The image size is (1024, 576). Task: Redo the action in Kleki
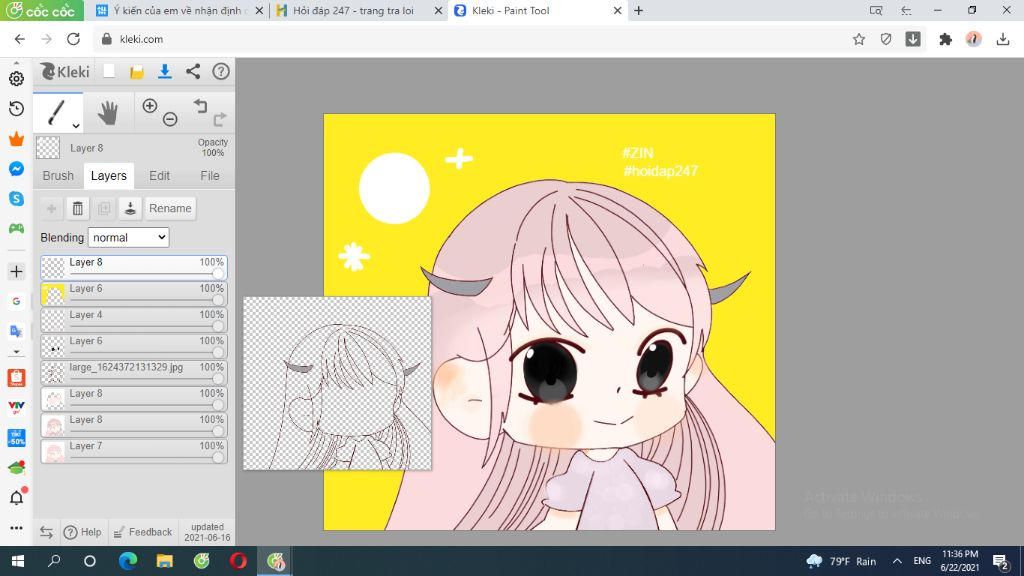pos(220,119)
